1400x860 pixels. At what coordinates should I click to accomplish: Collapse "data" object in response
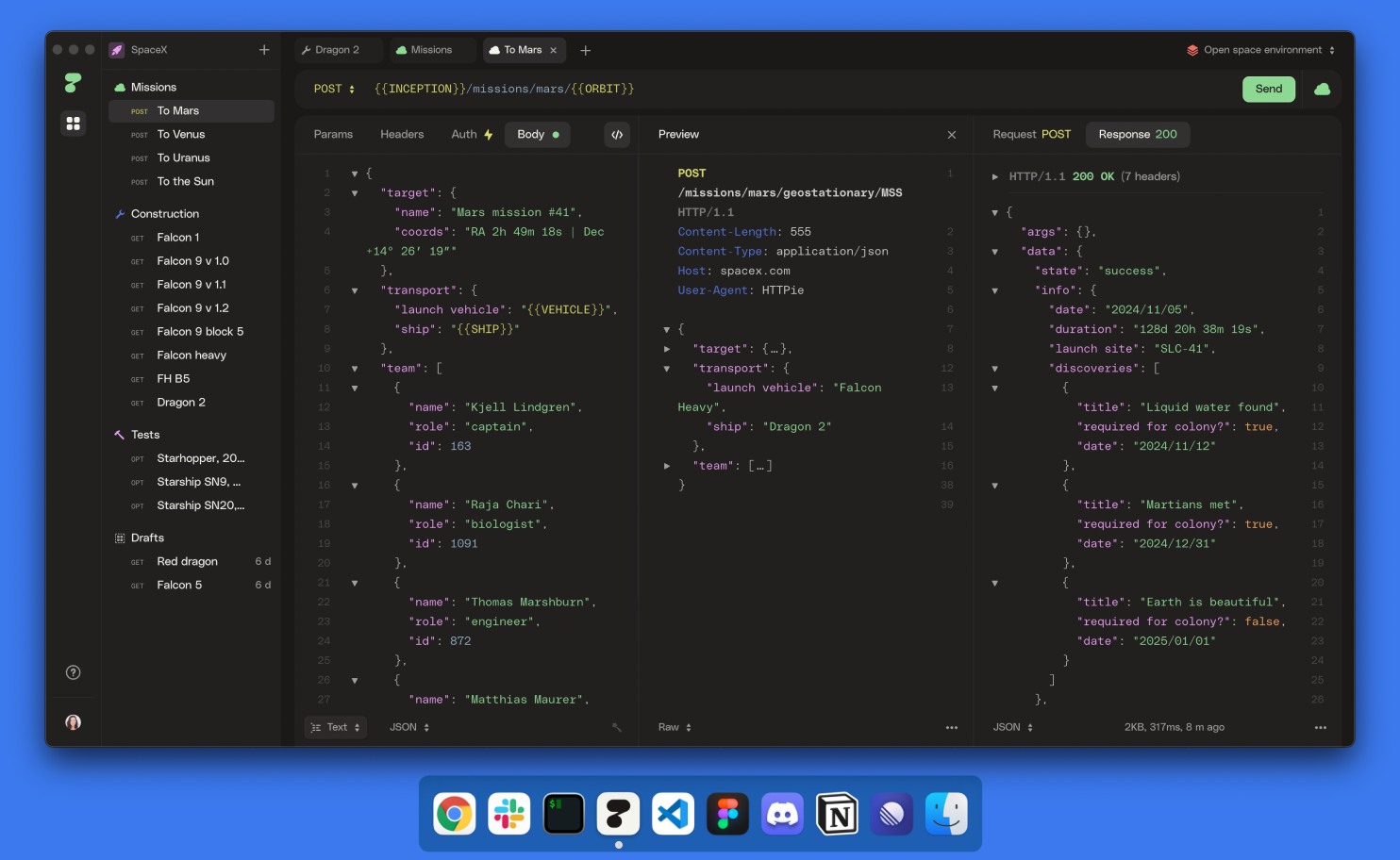[x=995, y=252]
